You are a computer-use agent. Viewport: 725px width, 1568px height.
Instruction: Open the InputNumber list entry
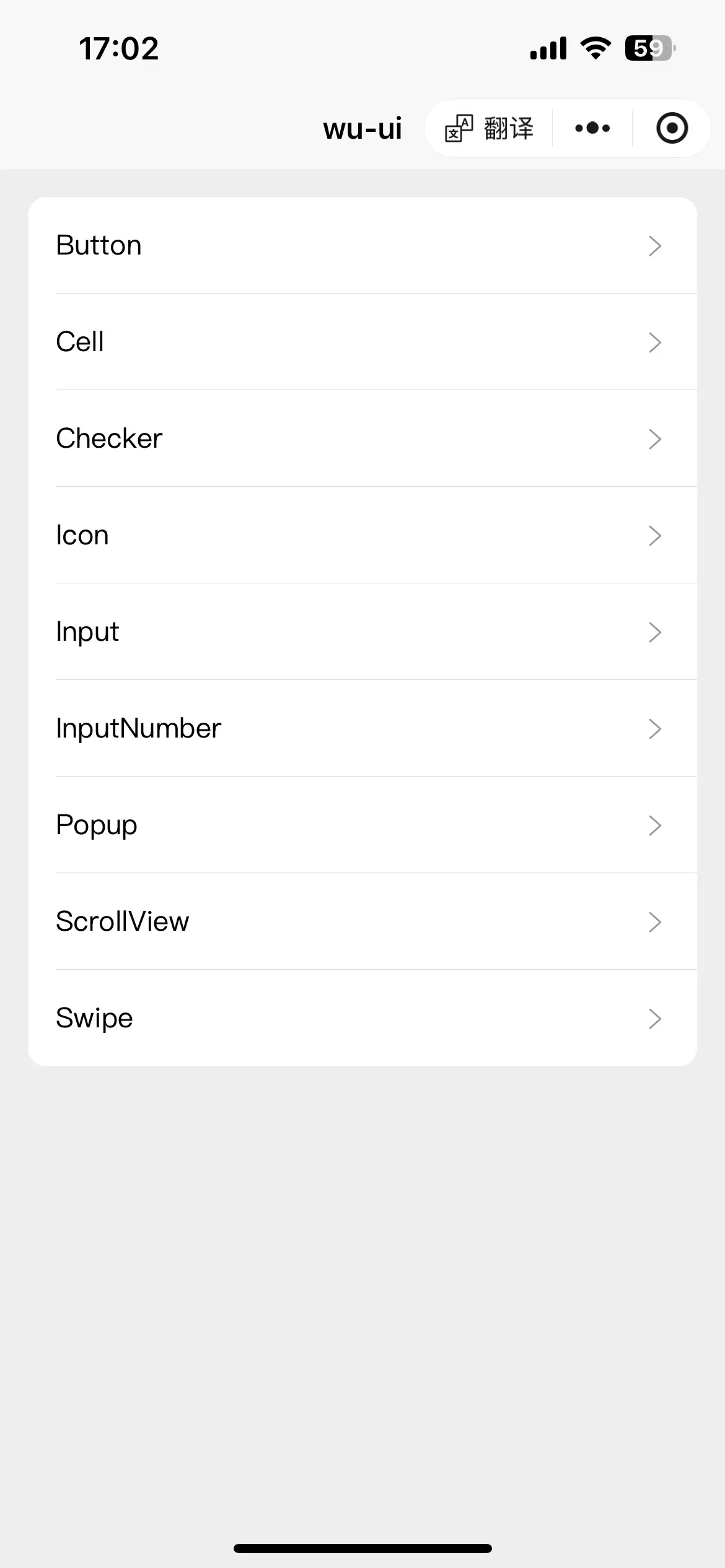click(x=362, y=728)
